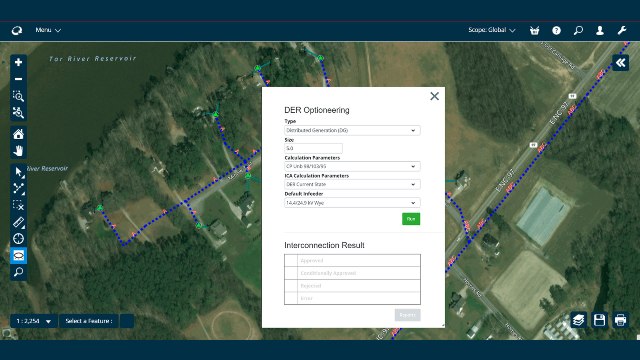Expand the right side panel chevrons
The image size is (640, 360).
point(620,63)
